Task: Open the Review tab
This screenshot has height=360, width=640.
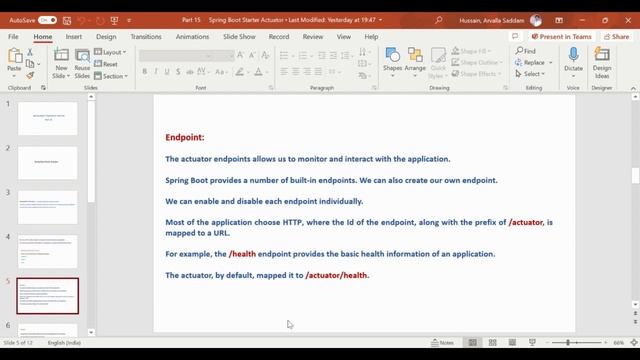Action: [313, 37]
